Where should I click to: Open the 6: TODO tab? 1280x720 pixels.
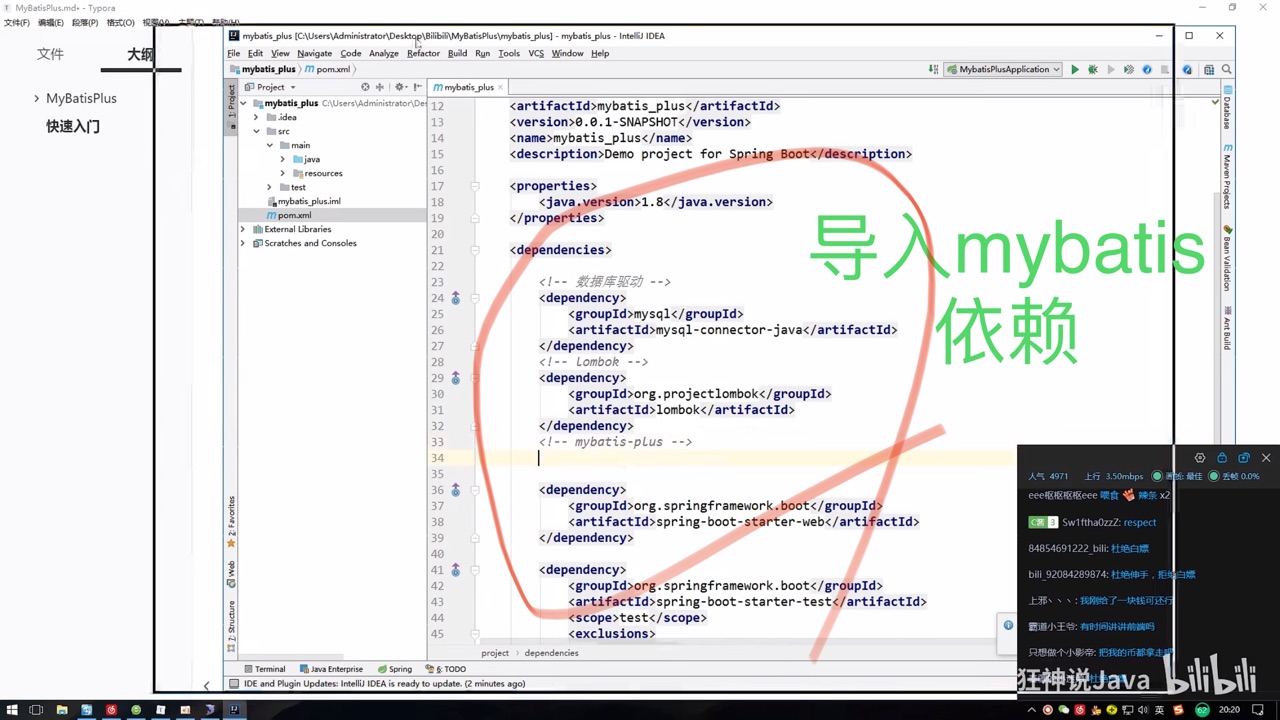[x=446, y=669]
